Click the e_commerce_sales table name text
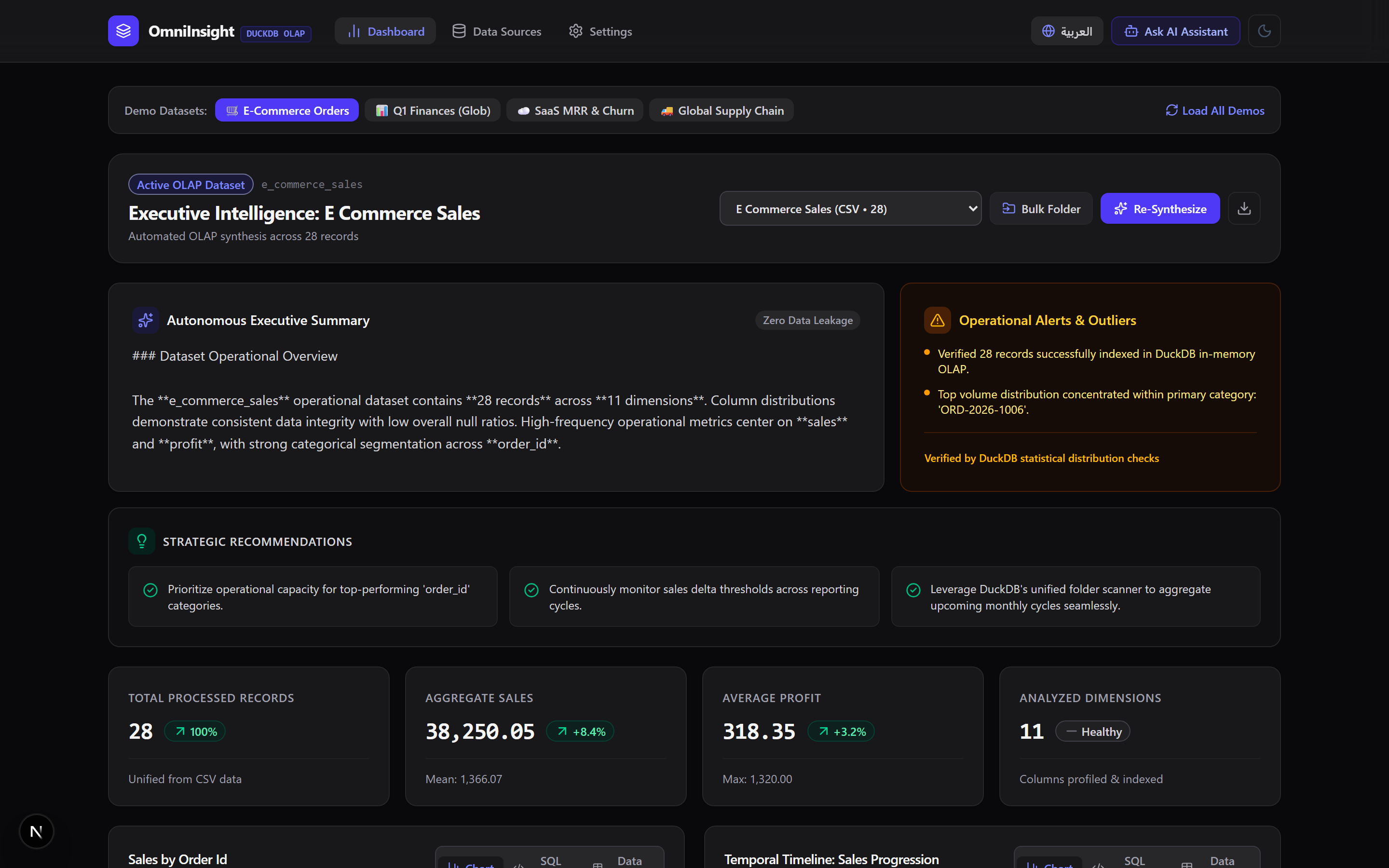Viewport: 1389px width, 868px height. tap(312, 184)
